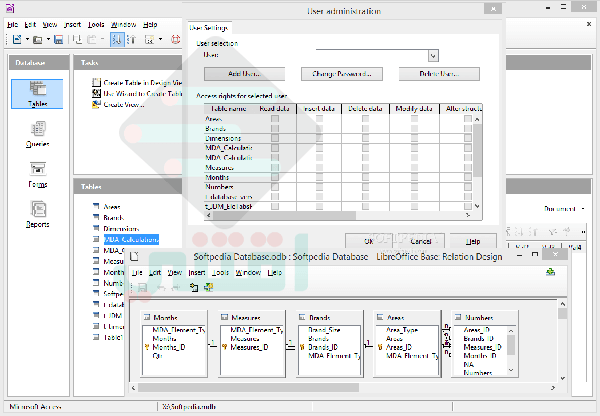Screen dimensions: 600x416
Task: Select the Reports database section icon
Action: click(38, 214)
